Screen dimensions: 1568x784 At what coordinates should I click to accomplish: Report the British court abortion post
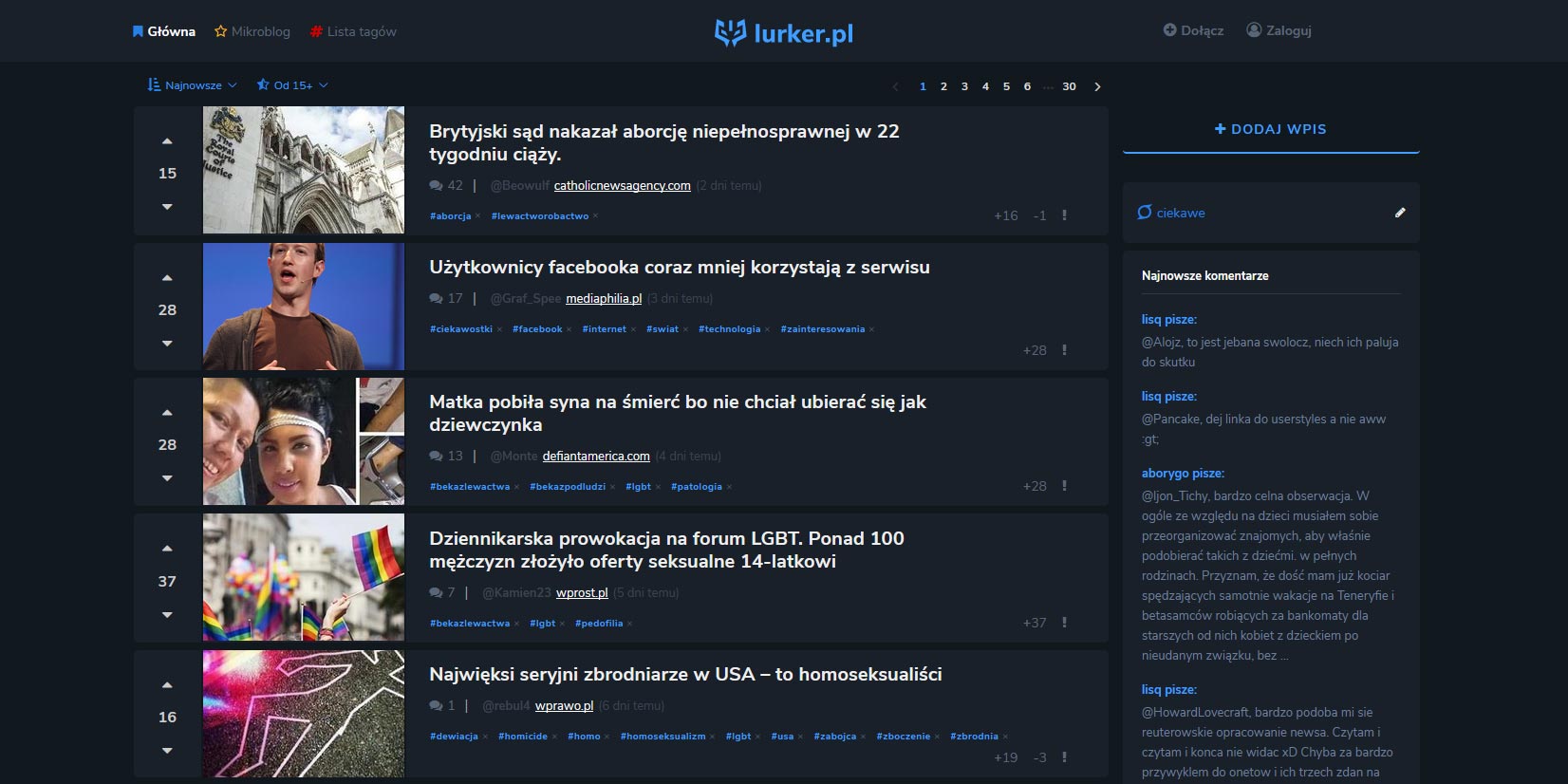tap(1064, 215)
